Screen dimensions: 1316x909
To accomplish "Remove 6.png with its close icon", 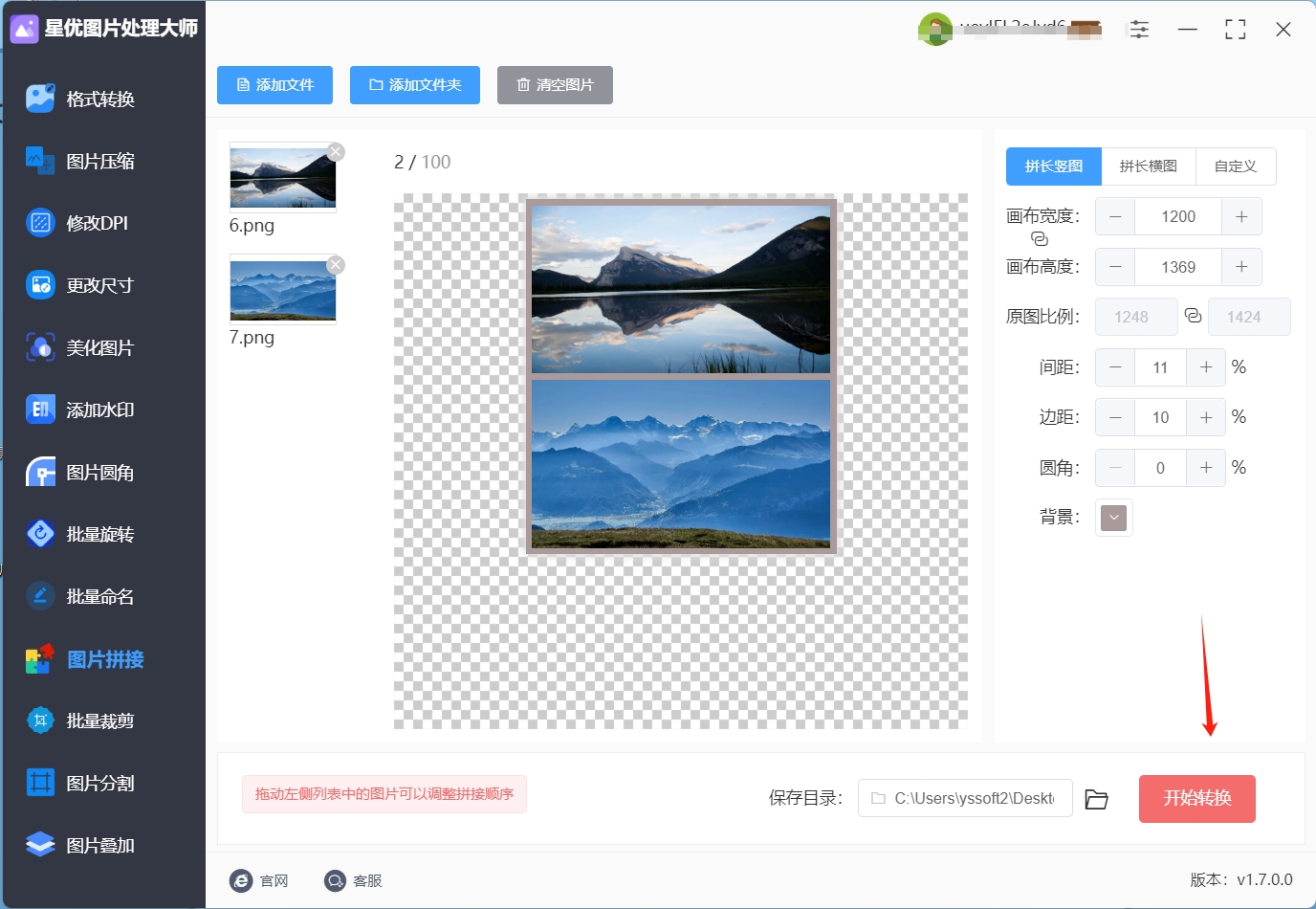I will point(336,151).
